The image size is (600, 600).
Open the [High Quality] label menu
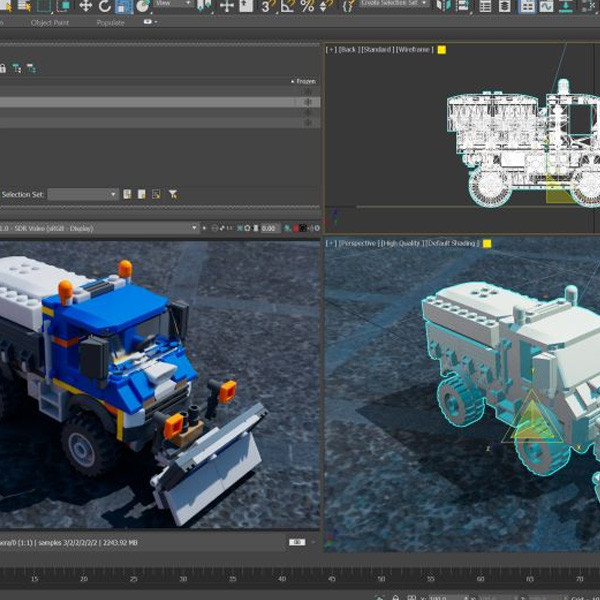pyautogui.click(x=403, y=243)
